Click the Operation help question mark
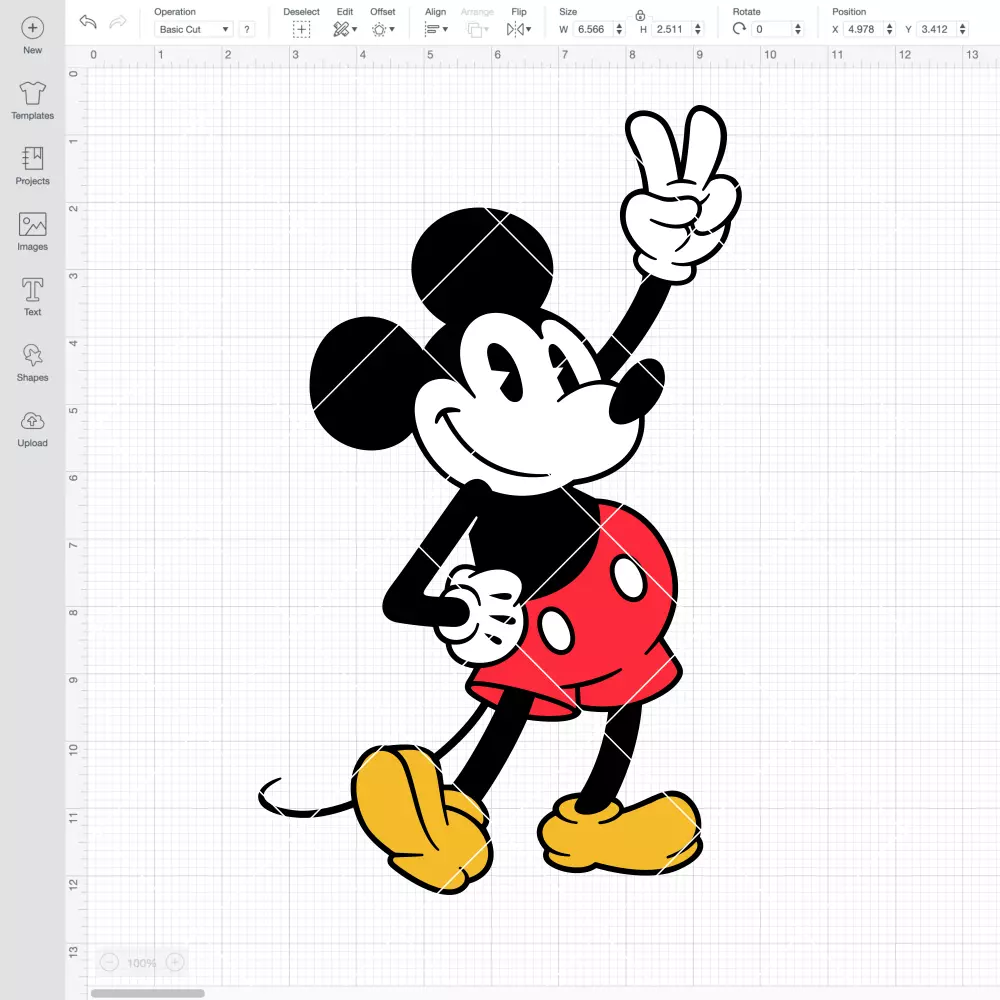Image resolution: width=1000 pixels, height=1000 pixels. [x=247, y=29]
